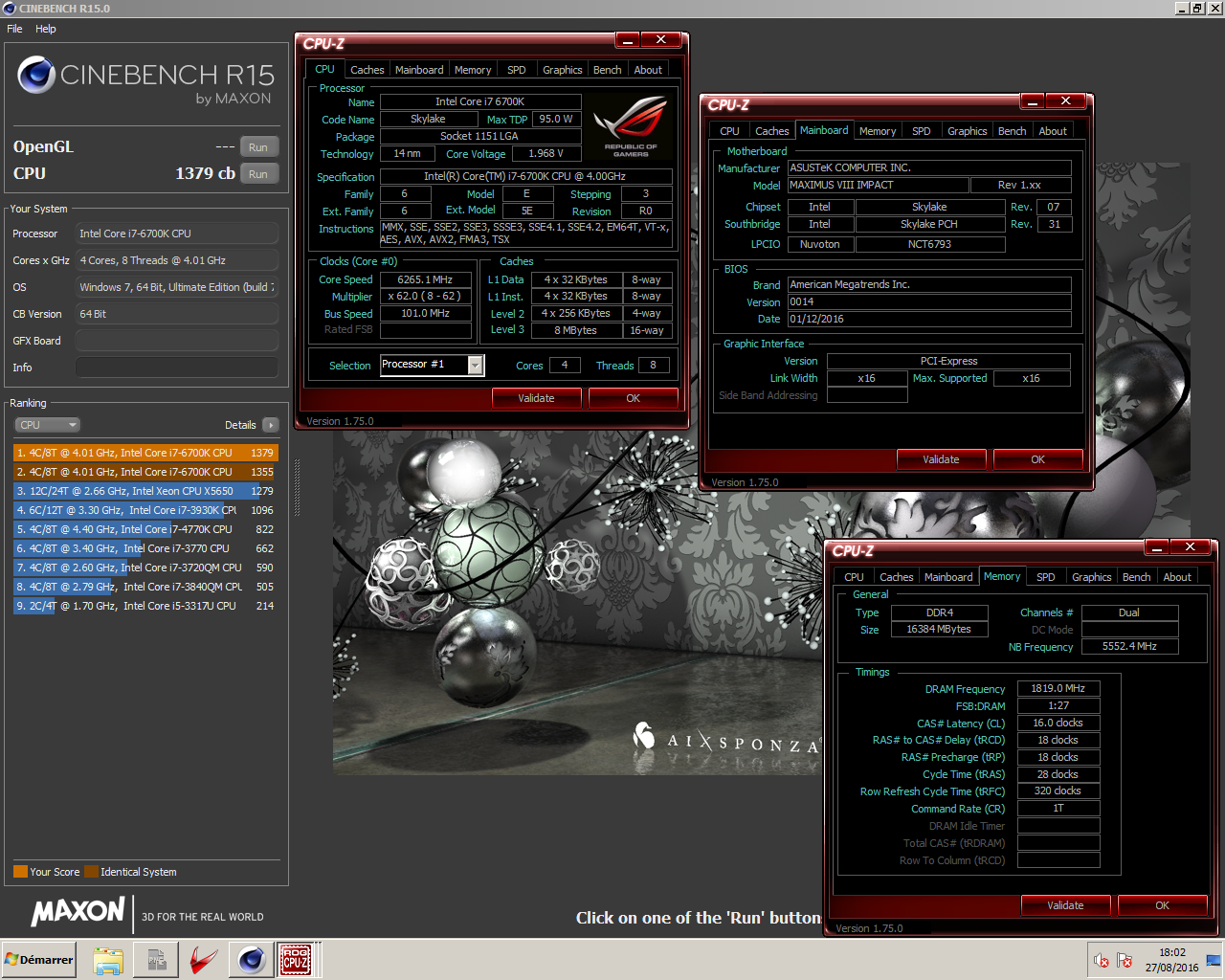Click the AIXSPONZA logo in render

coord(725,739)
